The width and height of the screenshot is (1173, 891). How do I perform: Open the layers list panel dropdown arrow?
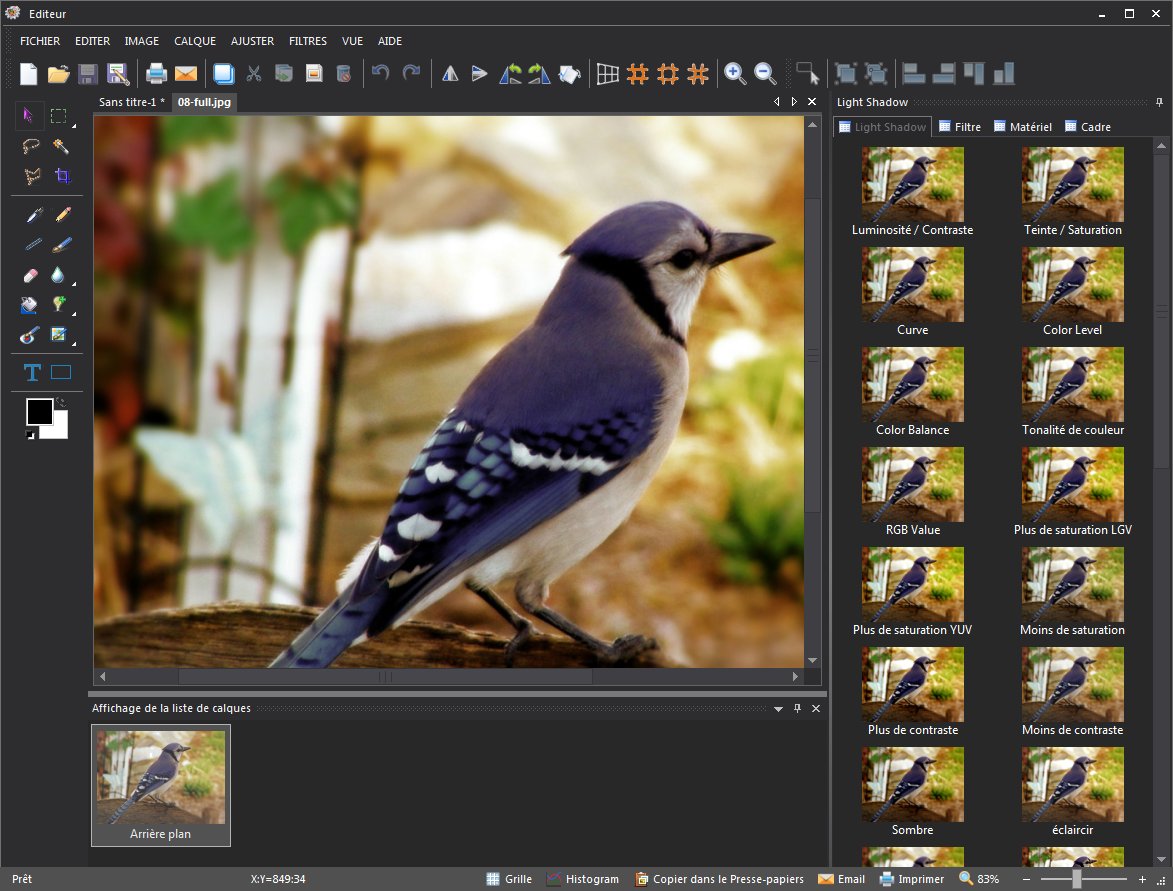click(x=779, y=708)
